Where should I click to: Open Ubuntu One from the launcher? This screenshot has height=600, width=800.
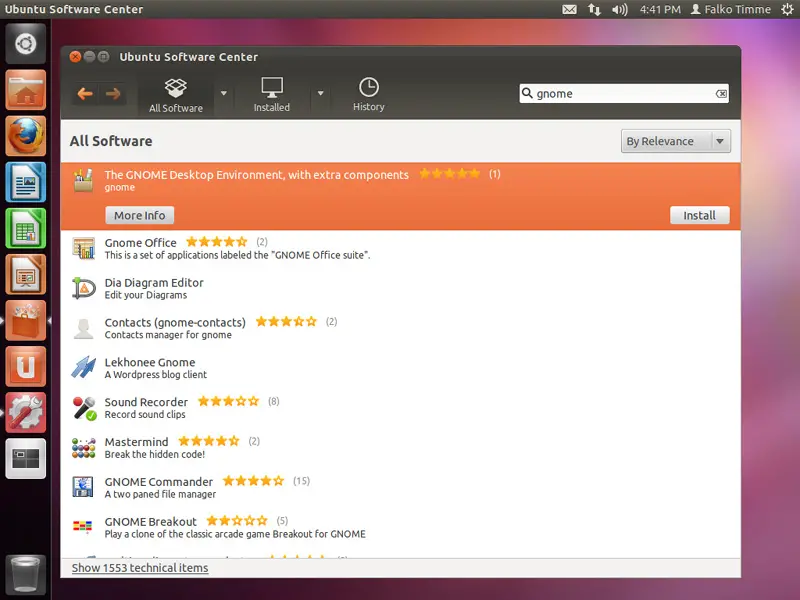pyautogui.click(x=26, y=366)
